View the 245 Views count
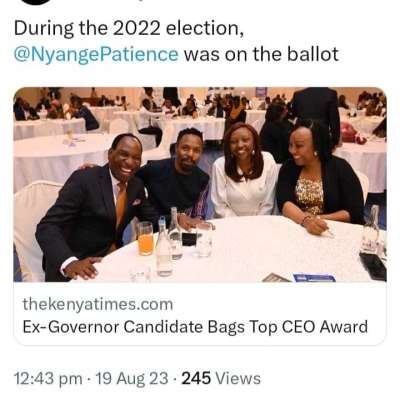This screenshot has width=400, height=400. (x=221, y=378)
